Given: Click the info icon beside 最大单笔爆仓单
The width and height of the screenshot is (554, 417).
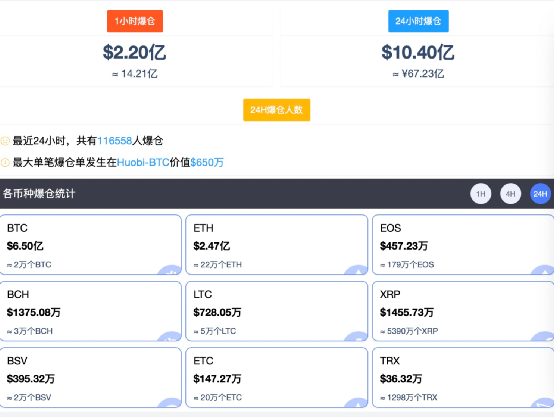Looking at the screenshot, I should pos(5,163).
